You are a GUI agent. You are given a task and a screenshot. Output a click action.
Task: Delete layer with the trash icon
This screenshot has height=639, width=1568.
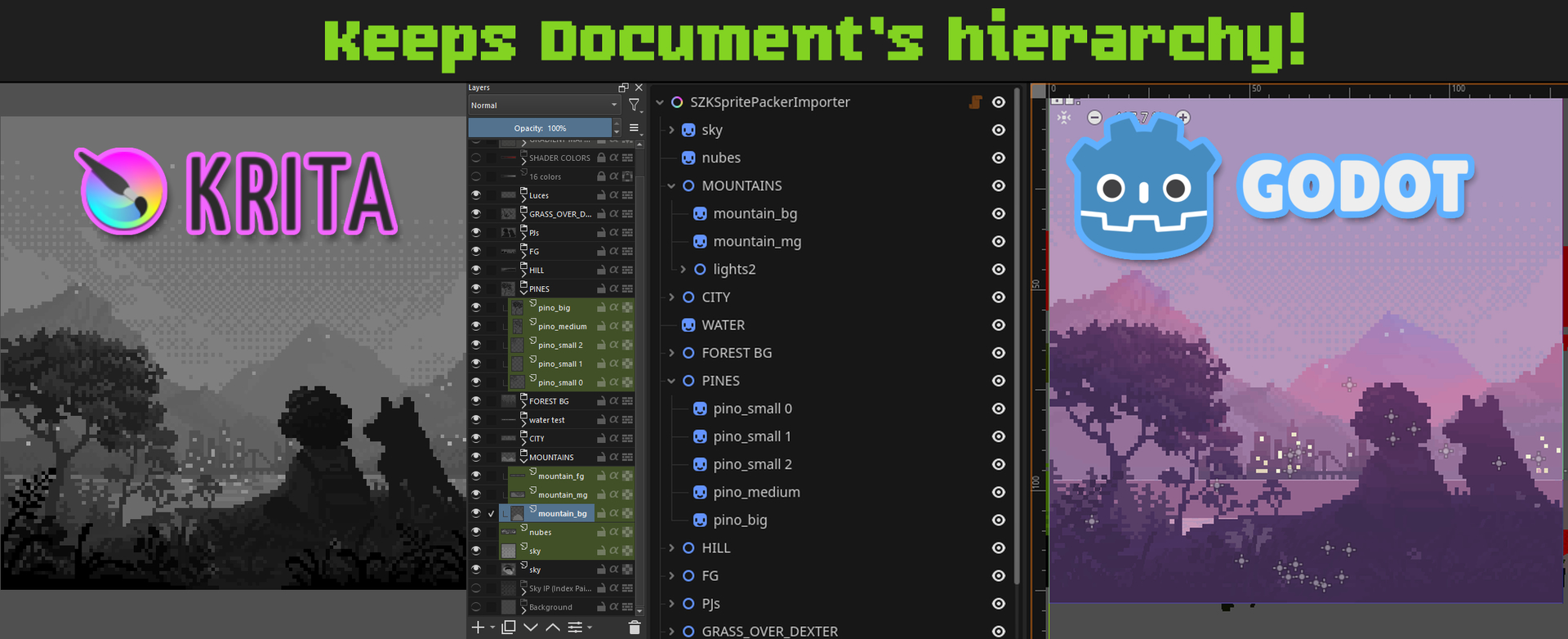pyautogui.click(x=635, y=628)
